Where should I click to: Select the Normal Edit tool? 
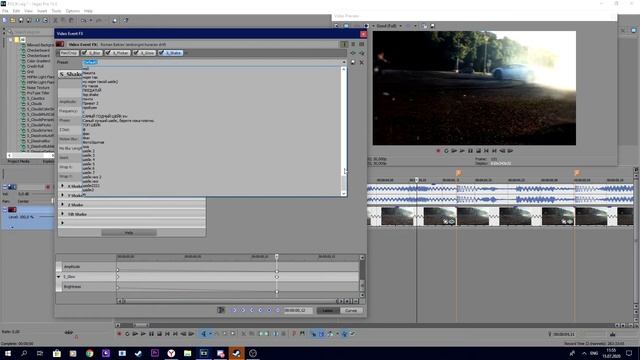(x=203, y=334)
